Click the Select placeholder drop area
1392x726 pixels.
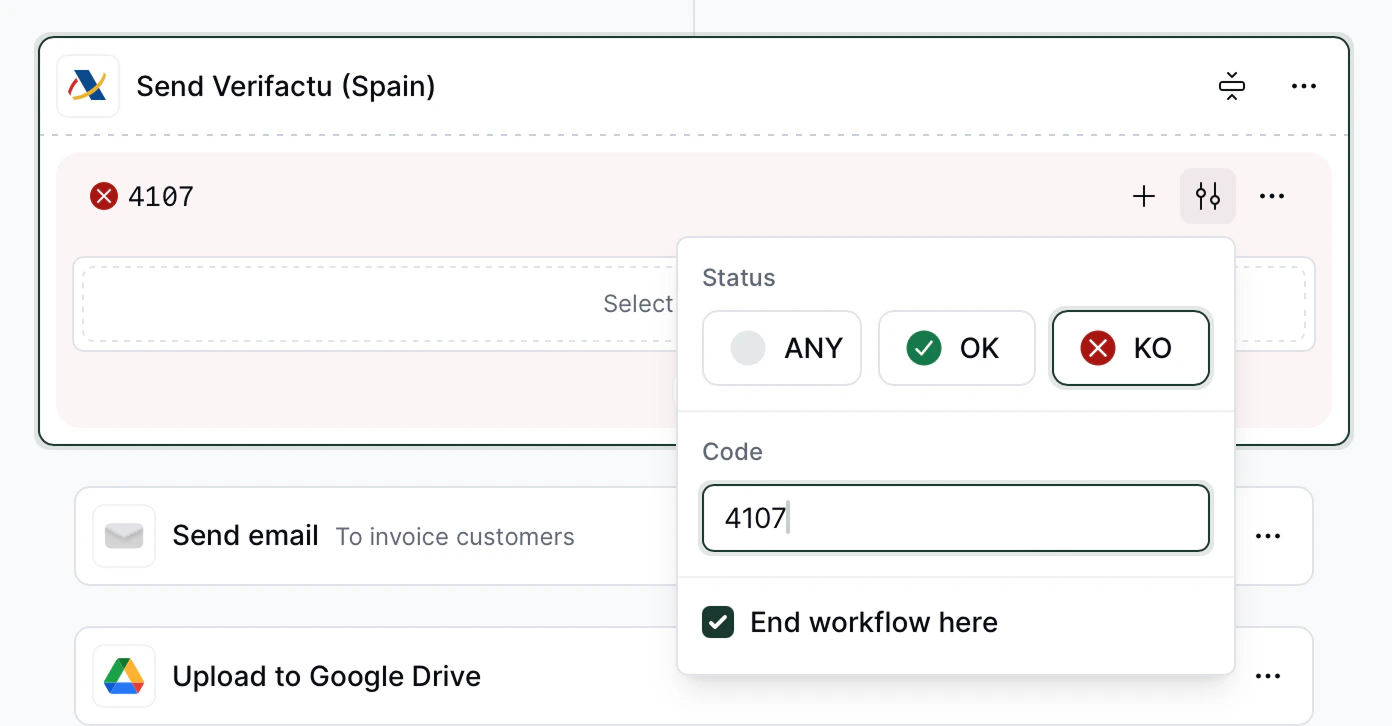[x=694, y=304]
